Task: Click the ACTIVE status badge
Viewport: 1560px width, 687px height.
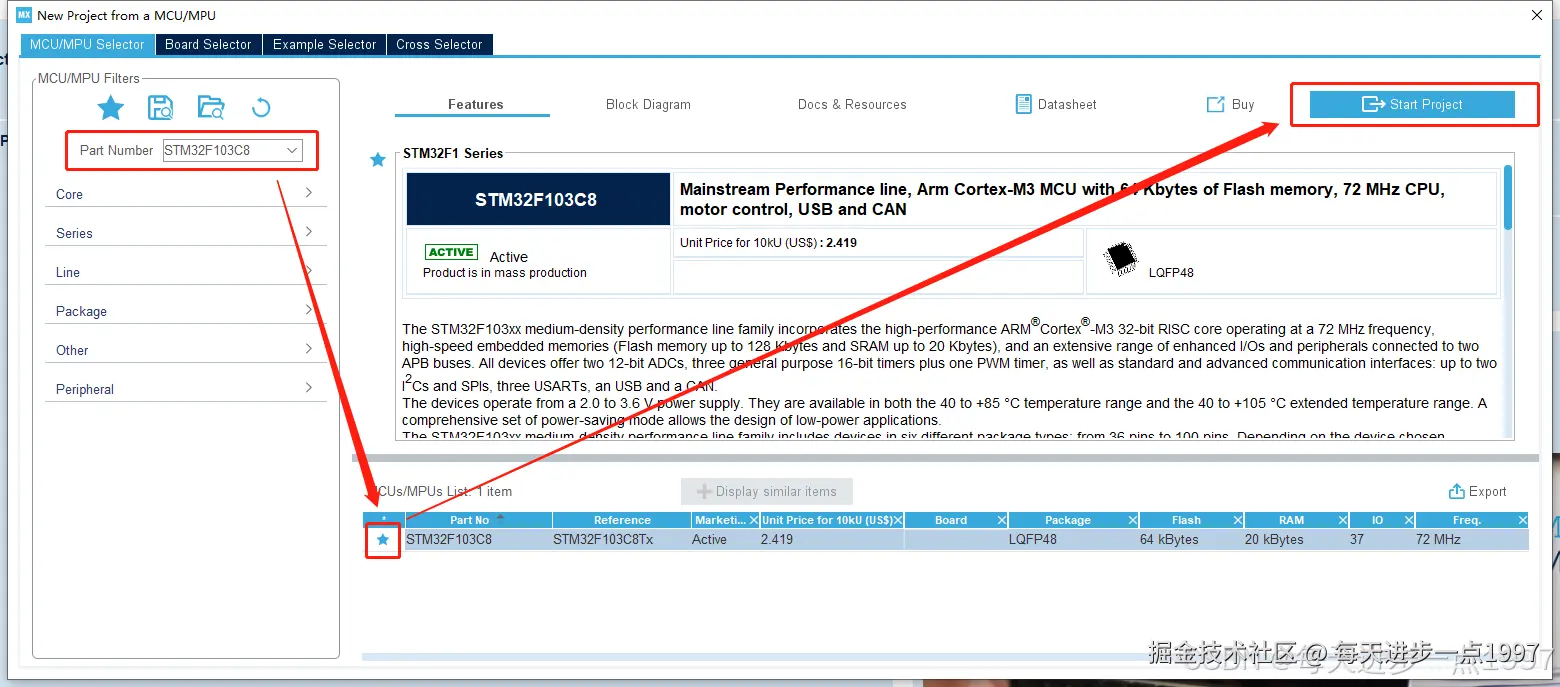Action: [451, 252]
